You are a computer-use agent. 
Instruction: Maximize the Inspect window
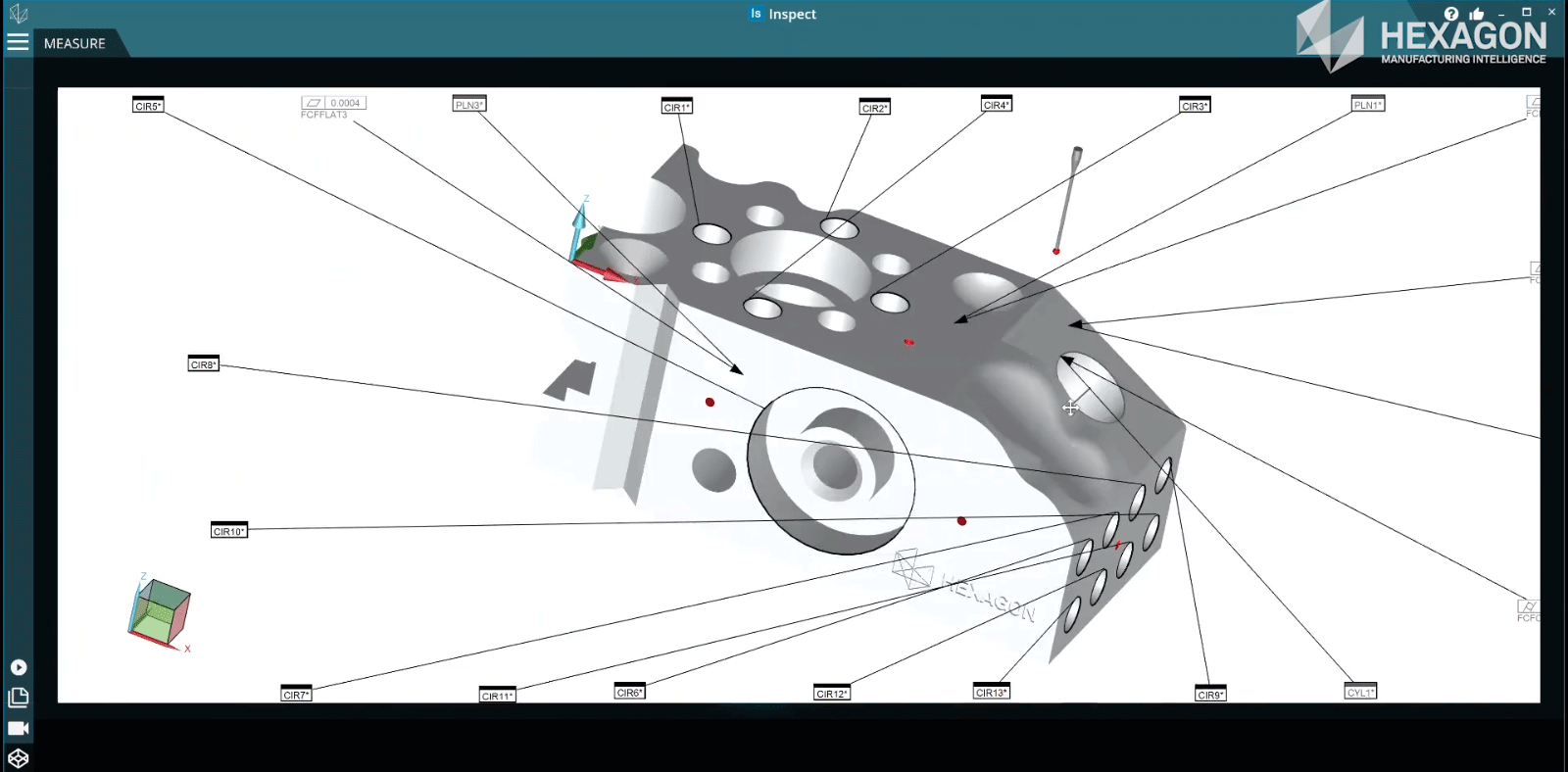click(x=1526, y=13)
